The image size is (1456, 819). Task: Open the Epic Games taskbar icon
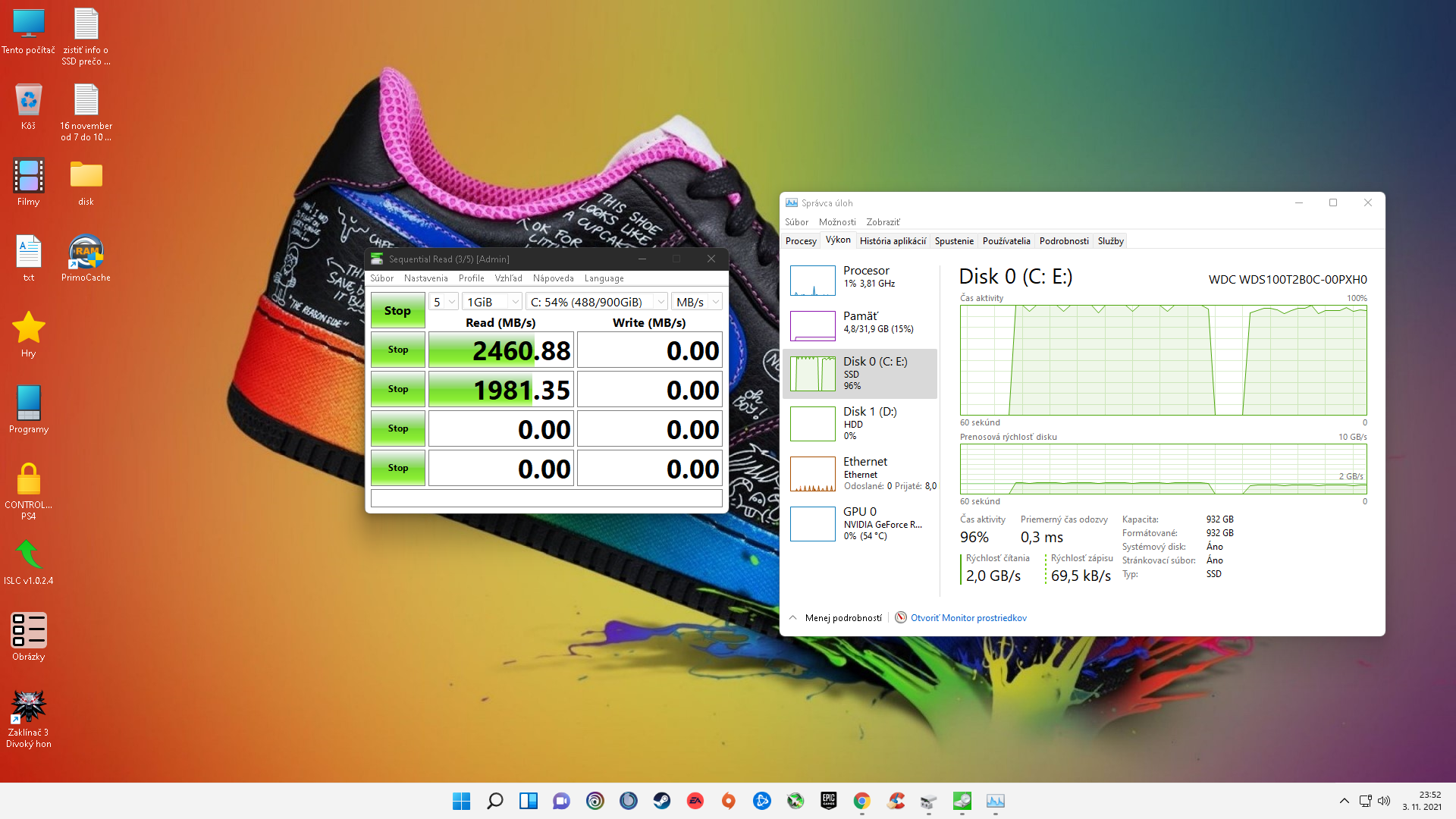tap(828, 801)
